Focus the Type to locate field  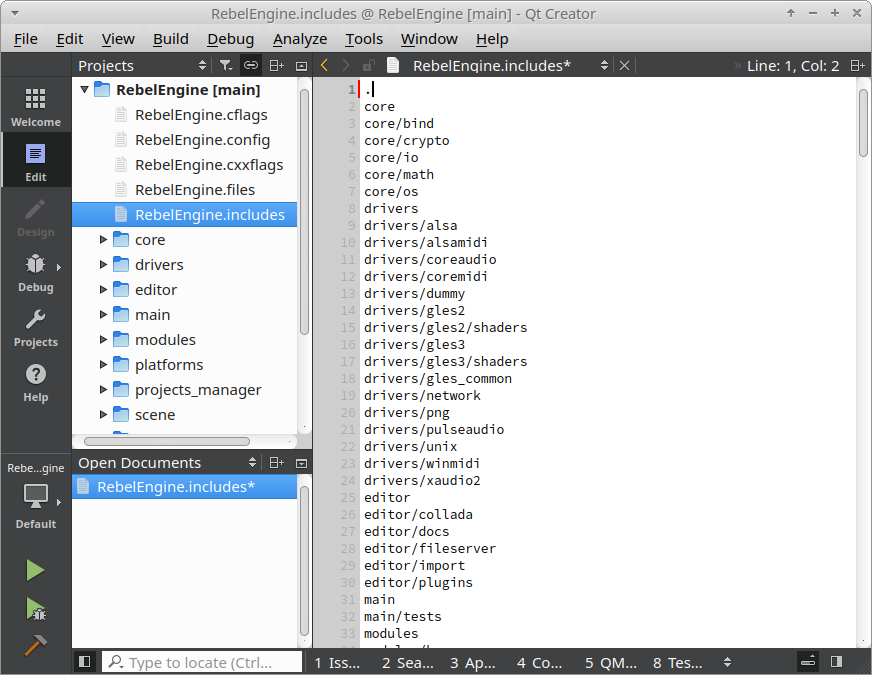point(202,662)
